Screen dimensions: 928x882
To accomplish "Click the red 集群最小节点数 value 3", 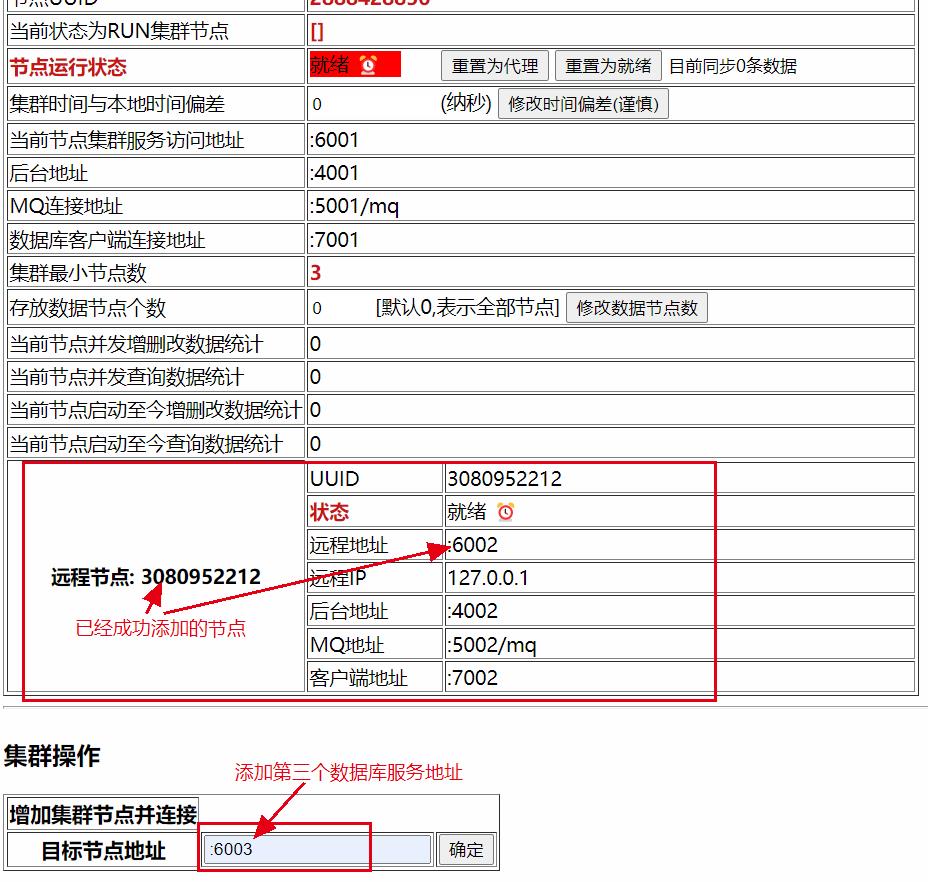I will pyautogui.click(x=316, y=273).
